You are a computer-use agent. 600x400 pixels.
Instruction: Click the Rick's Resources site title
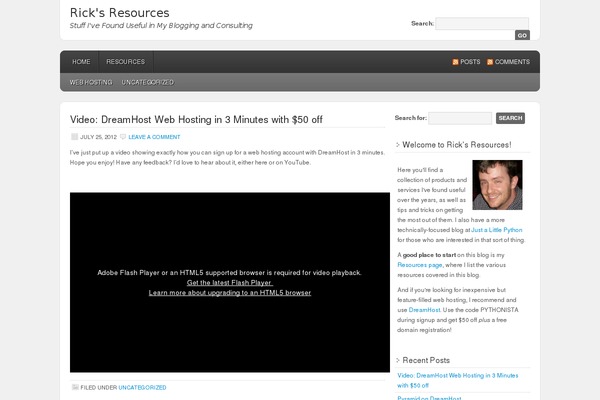pyautogui.click(x=119, y=13)
